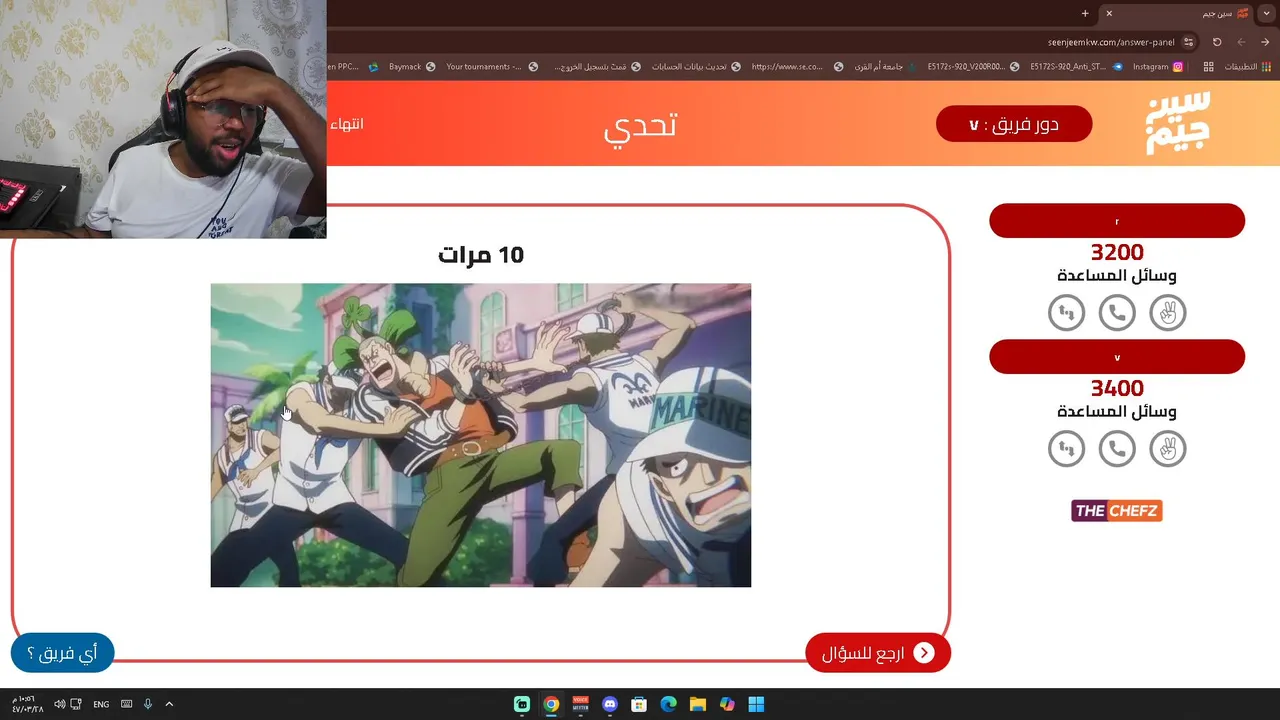Open File Explorer from the taskbar

[x=698, y=704]
